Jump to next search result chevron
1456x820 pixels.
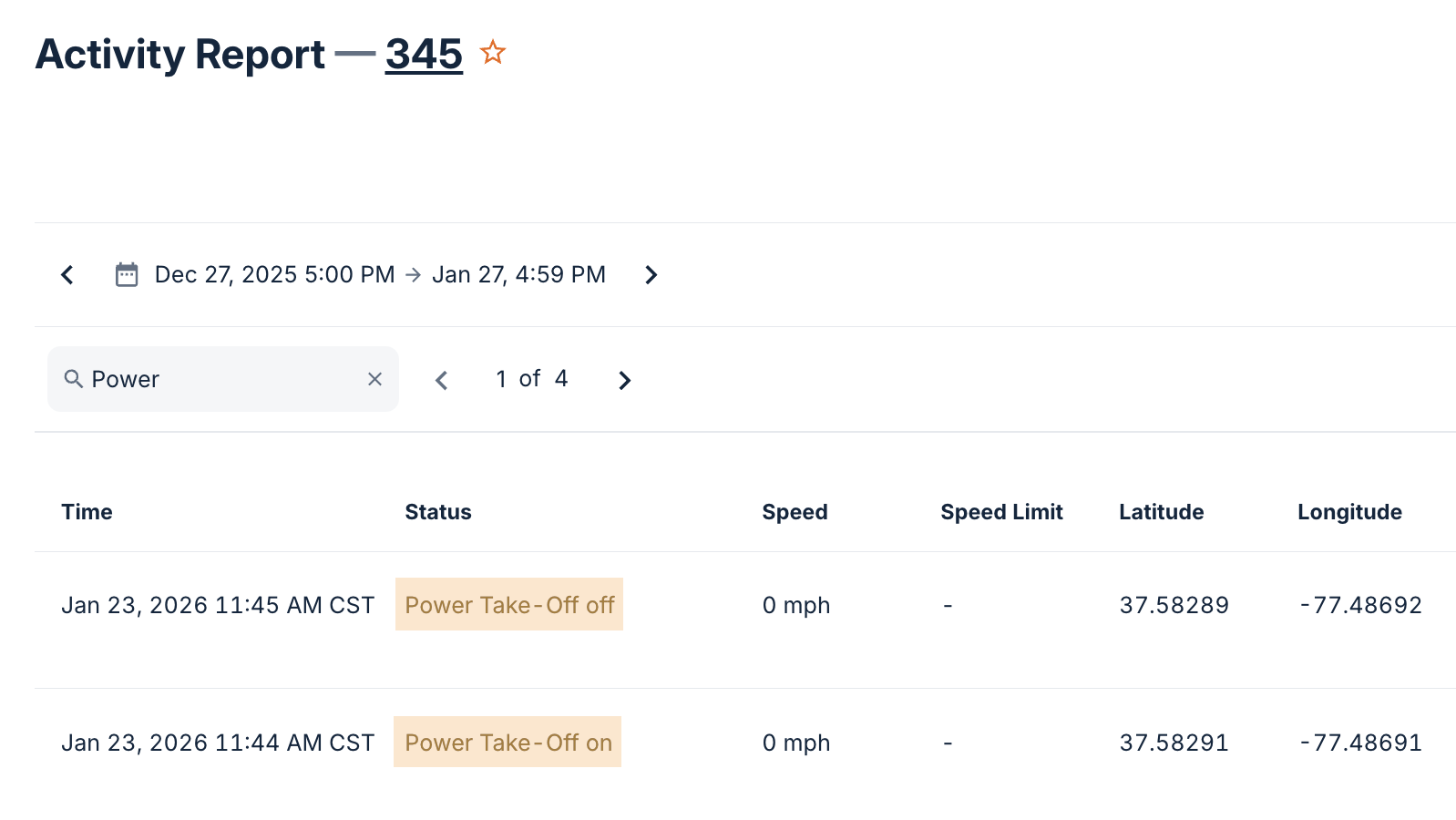click(624, 380)
